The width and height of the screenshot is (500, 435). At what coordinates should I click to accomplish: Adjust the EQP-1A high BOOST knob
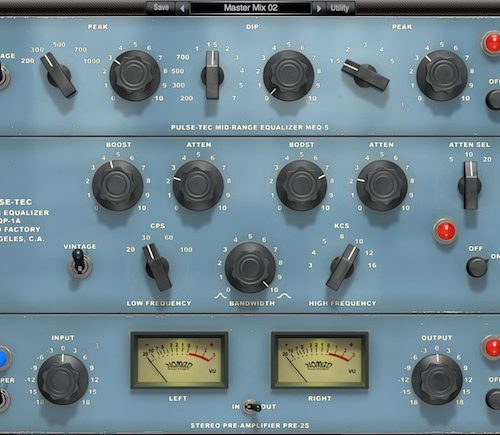pos(301,185)
